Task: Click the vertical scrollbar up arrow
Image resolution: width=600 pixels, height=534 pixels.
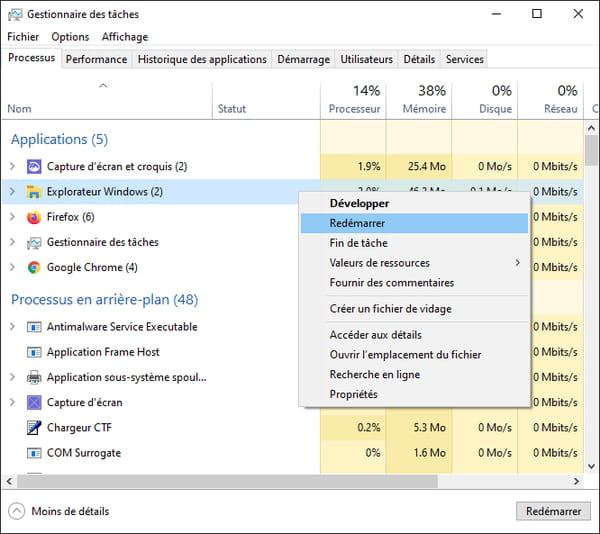Action: click(x=591, y=128)
